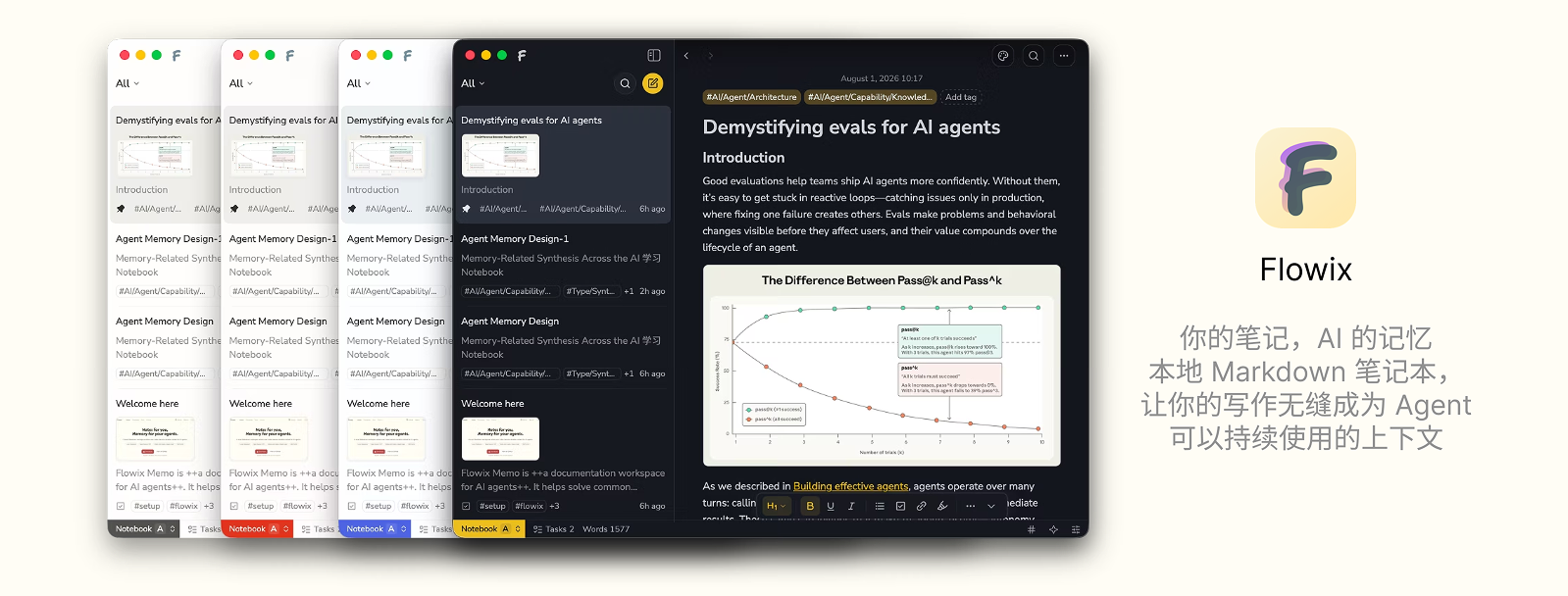The width and height of the screenshot is (1568, 596).
Task: Collapse the floating toolbar with its chevron
Action: pos(991,506)
